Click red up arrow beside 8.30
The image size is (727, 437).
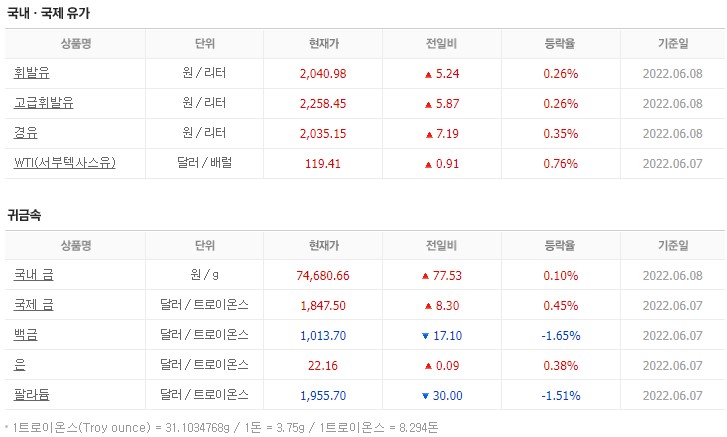point(428,305)
